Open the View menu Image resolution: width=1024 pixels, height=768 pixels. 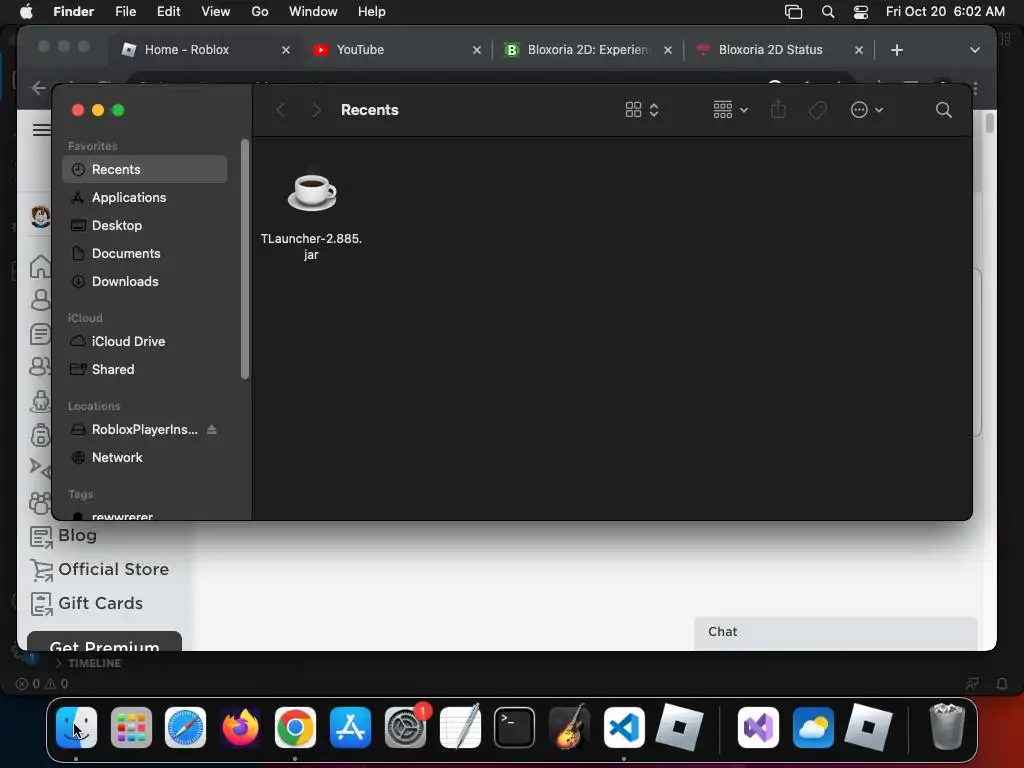click(216, 12)
